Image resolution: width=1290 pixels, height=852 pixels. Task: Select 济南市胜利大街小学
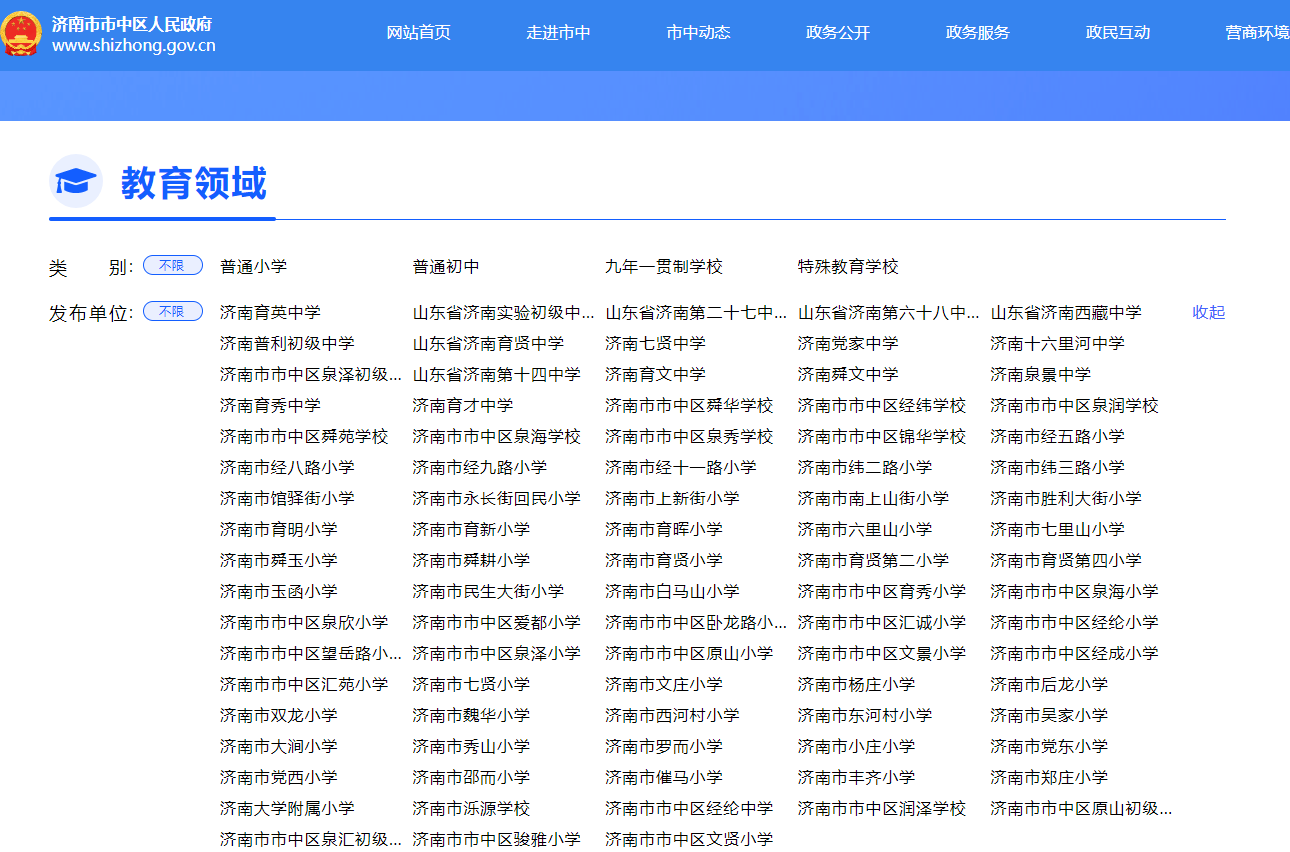click(1066, 498)
